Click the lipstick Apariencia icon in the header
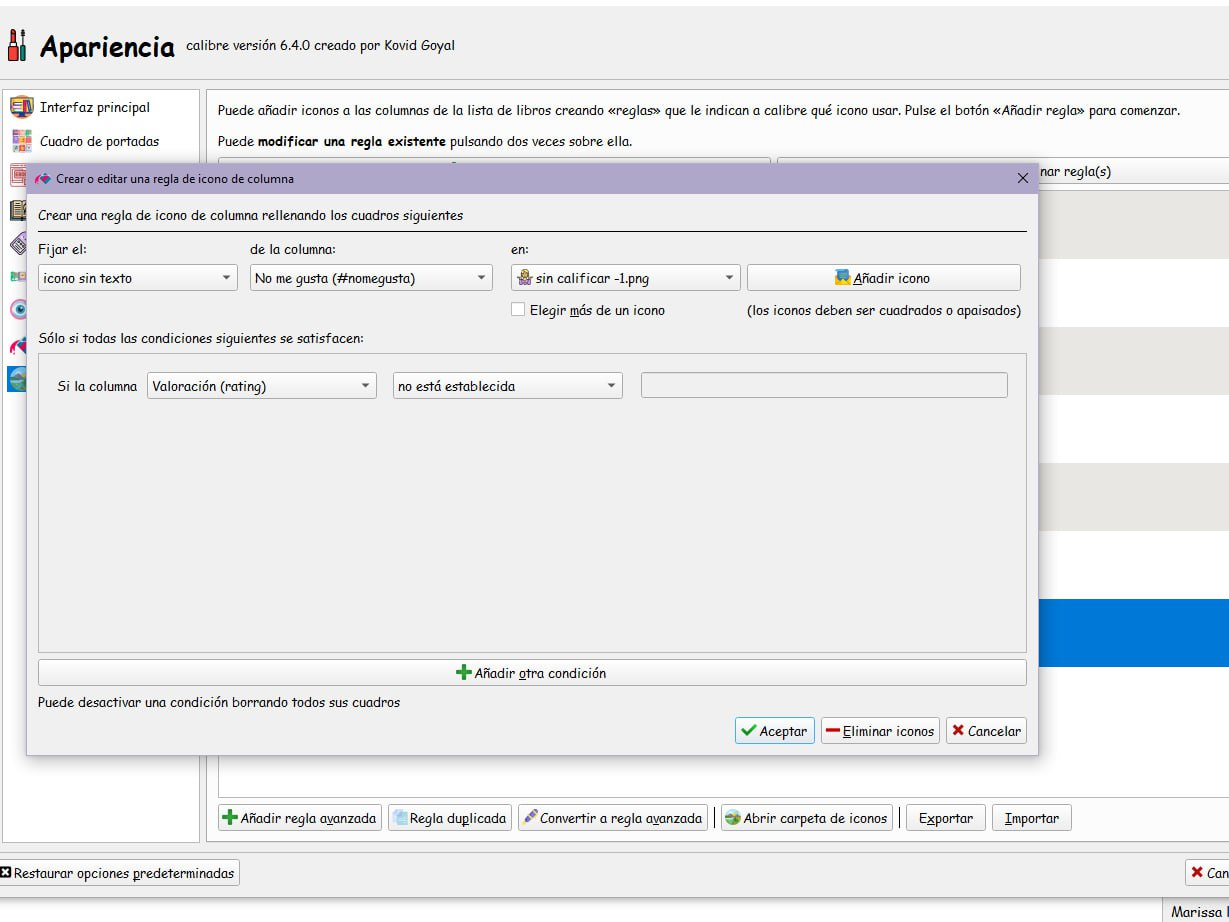1229x922 pixels. point(17,45)
